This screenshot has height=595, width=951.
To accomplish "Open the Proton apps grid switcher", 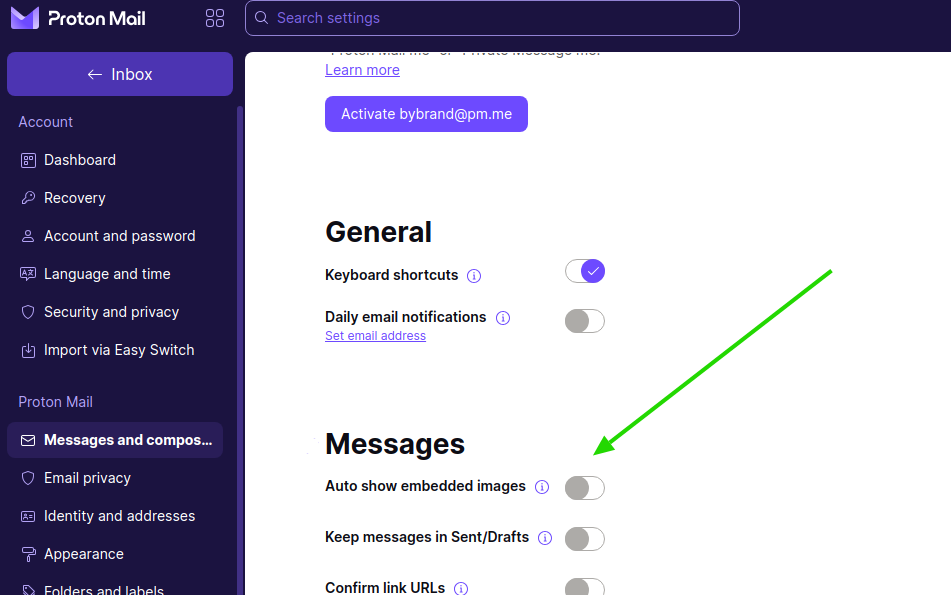I will click(215, 18).
